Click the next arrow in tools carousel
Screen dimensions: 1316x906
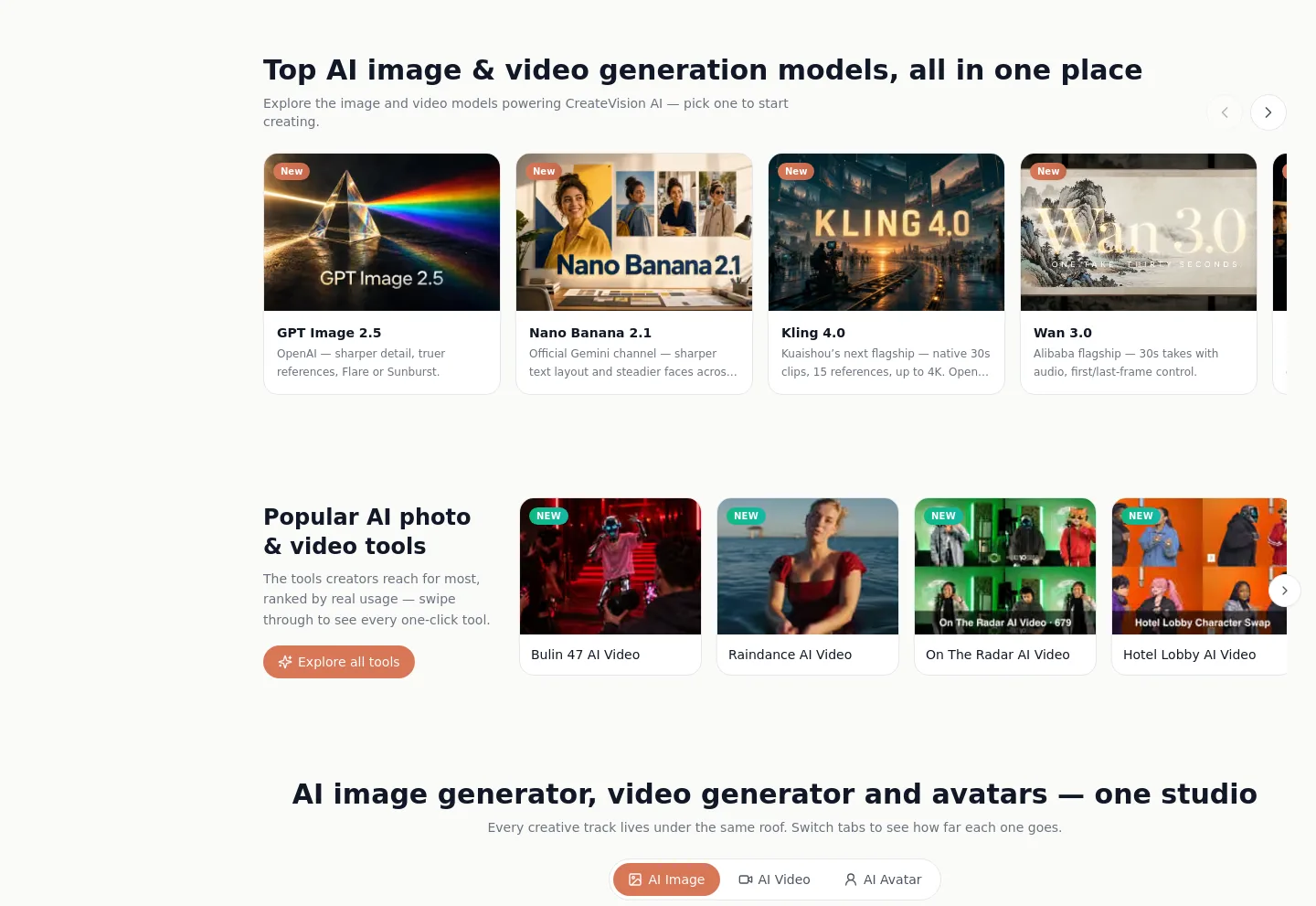[1284, 591]
